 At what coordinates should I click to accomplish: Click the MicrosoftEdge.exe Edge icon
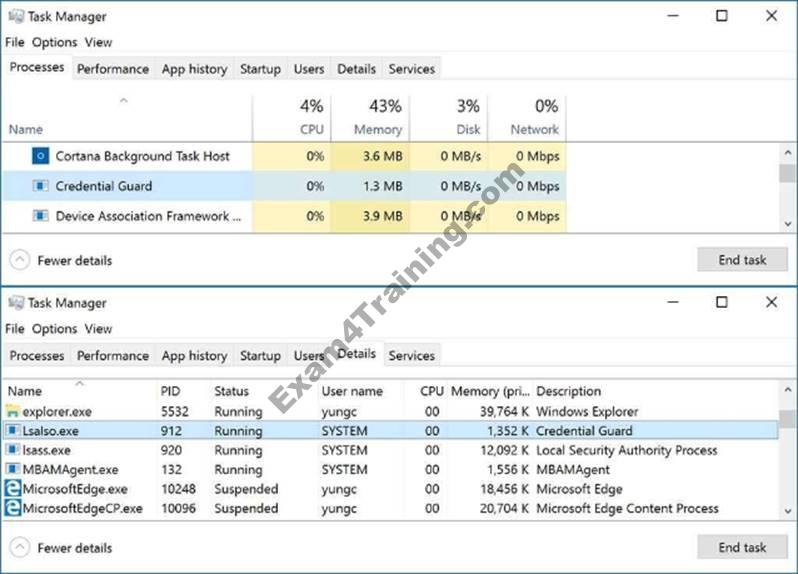12,489
